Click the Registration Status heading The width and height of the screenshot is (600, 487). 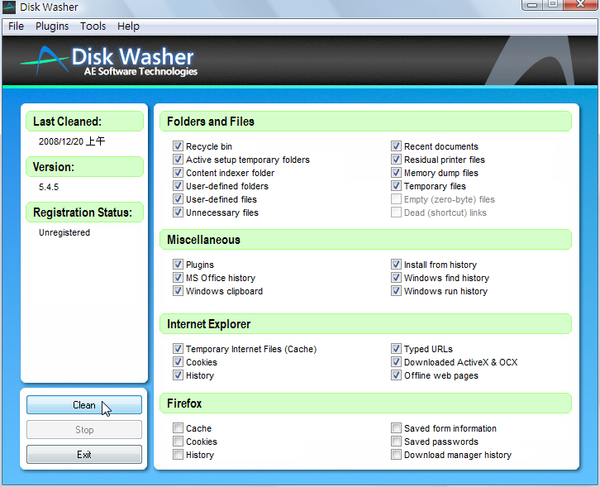(x=85, y=212)
